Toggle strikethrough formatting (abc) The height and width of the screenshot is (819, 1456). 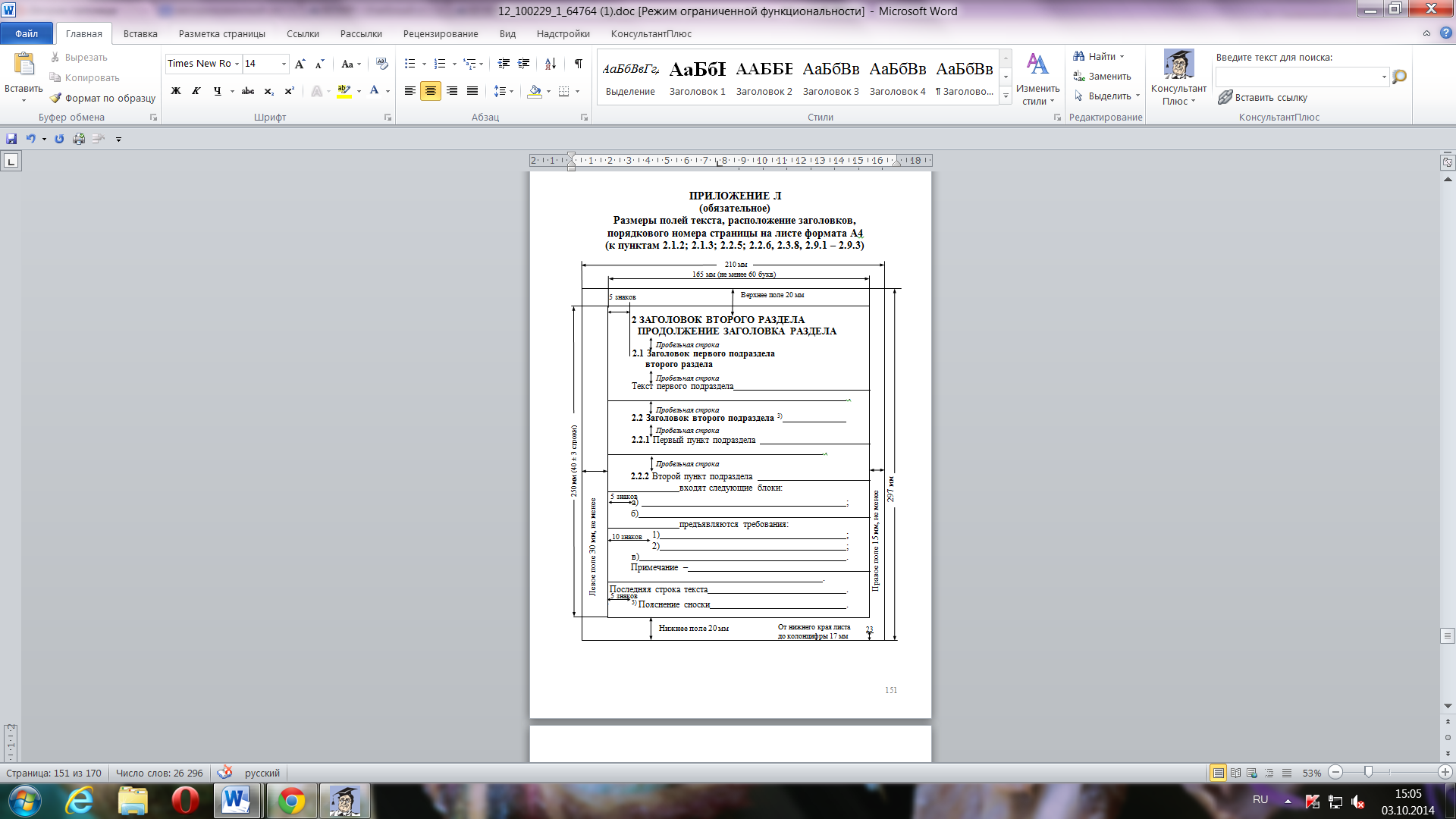coord(248,91)
